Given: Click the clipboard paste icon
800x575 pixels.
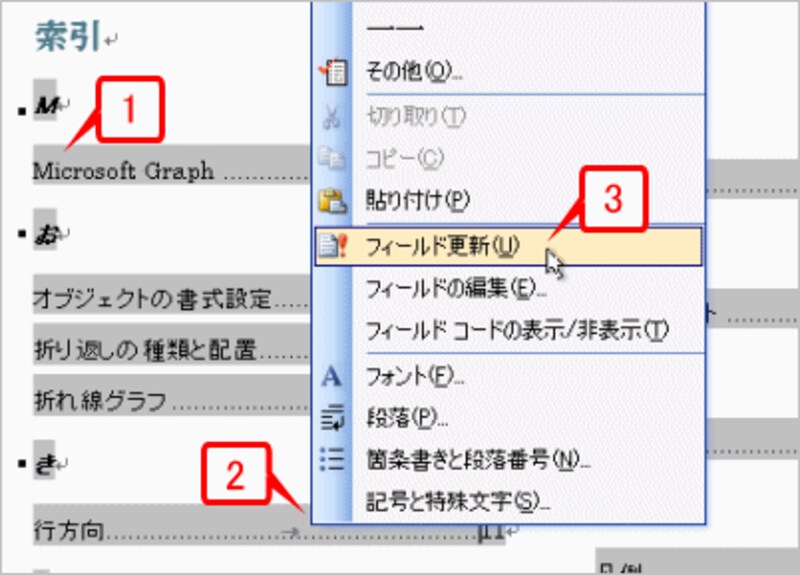Looking at the screenshot, I should click(x=333, y=201).
